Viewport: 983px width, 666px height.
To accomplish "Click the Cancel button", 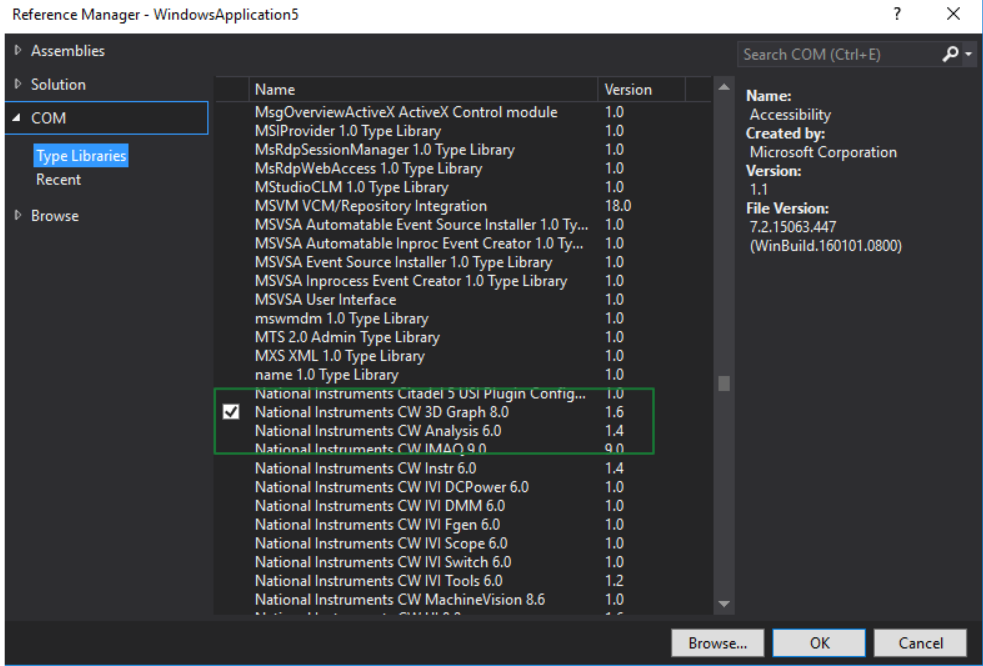I will click(x=920, y=643).
